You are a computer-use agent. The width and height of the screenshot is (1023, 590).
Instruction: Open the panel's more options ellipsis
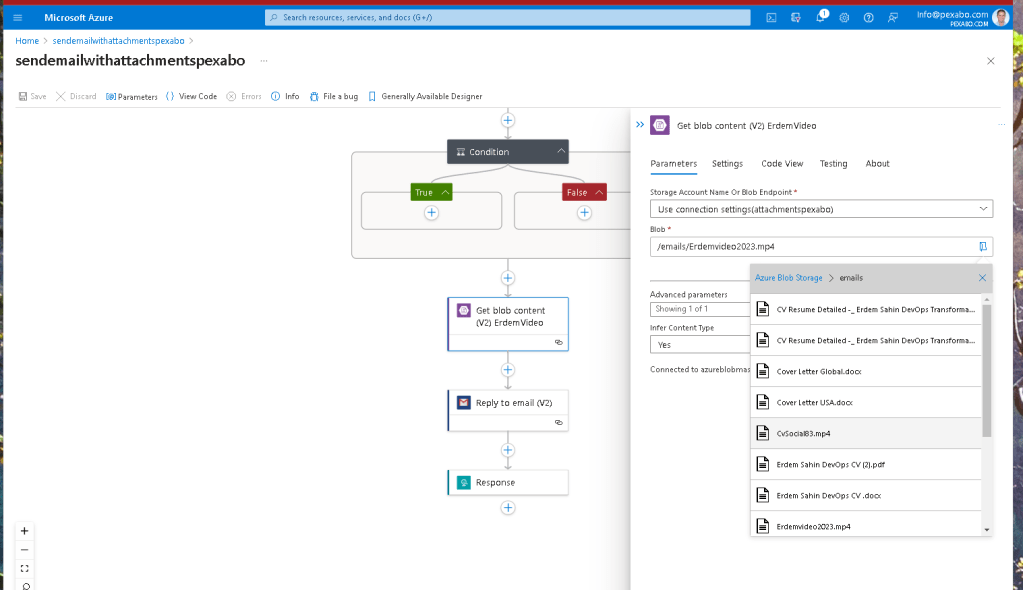coord(1001,125)
